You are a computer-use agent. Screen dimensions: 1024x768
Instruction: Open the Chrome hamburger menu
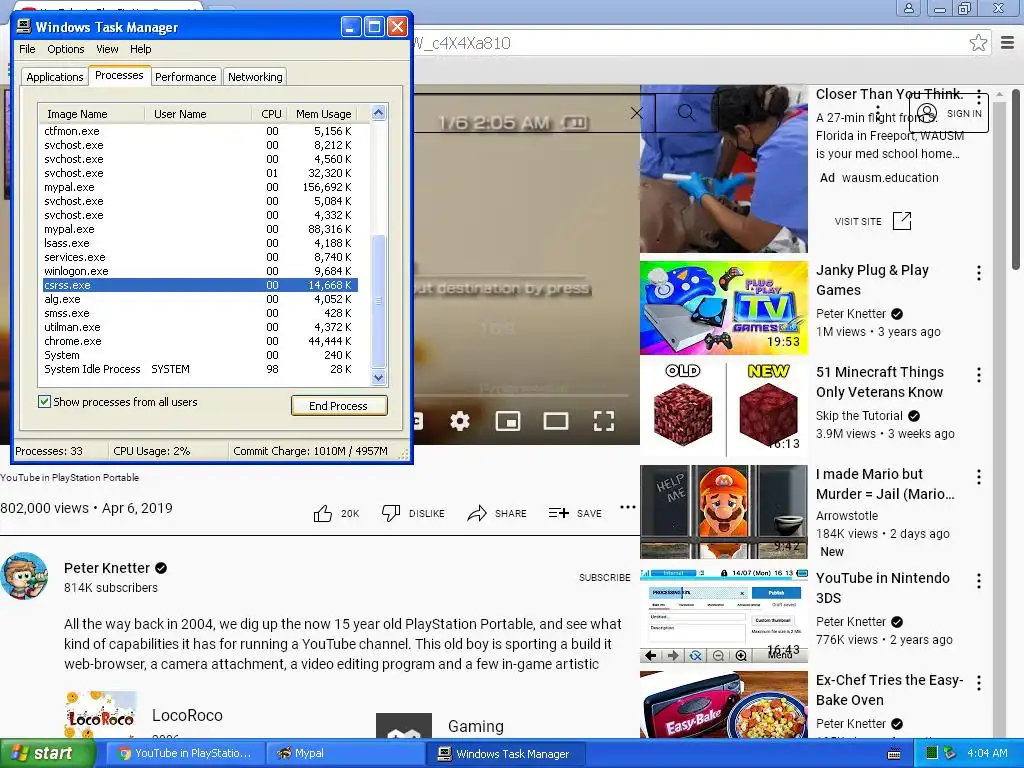tap(1008, 43)
